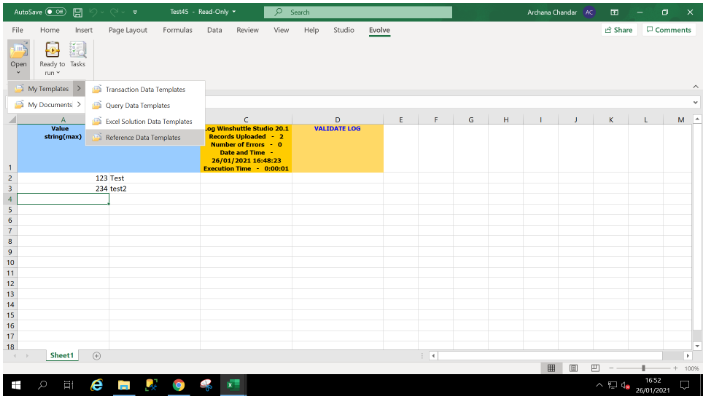Open Excel from the Windows taskbar
The width and height of the screenshot is (704, 400).
(x=232, y=384)
